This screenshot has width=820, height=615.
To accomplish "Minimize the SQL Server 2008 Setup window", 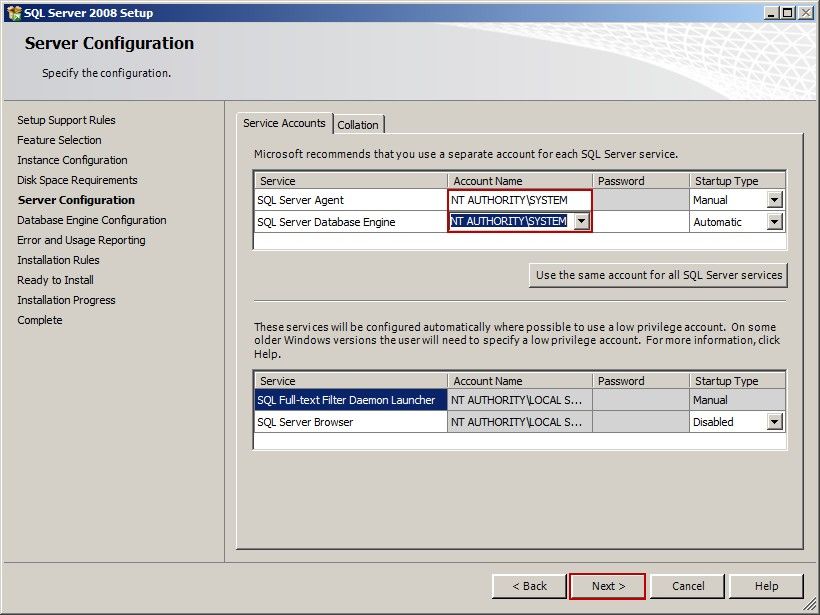I will (770, 13).
